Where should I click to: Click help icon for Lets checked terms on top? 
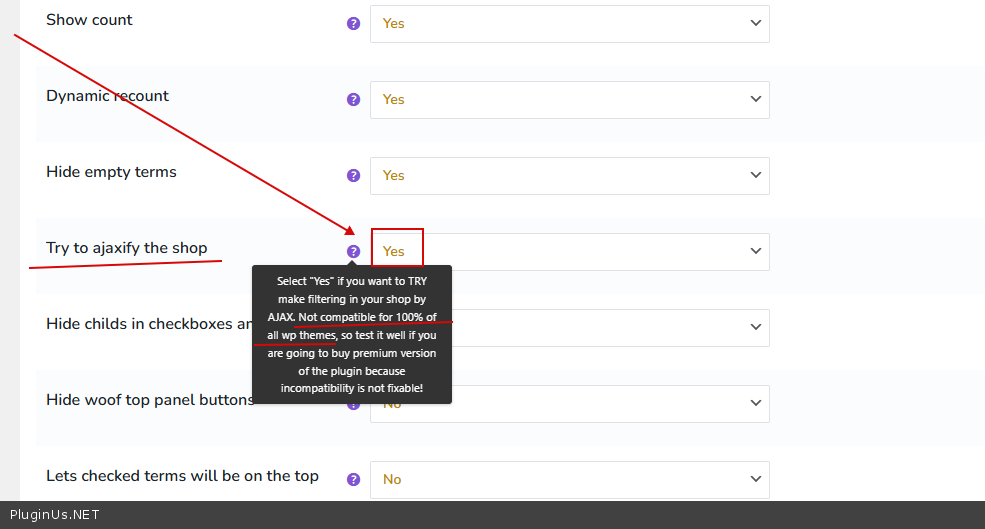click(x=353, y=480)
